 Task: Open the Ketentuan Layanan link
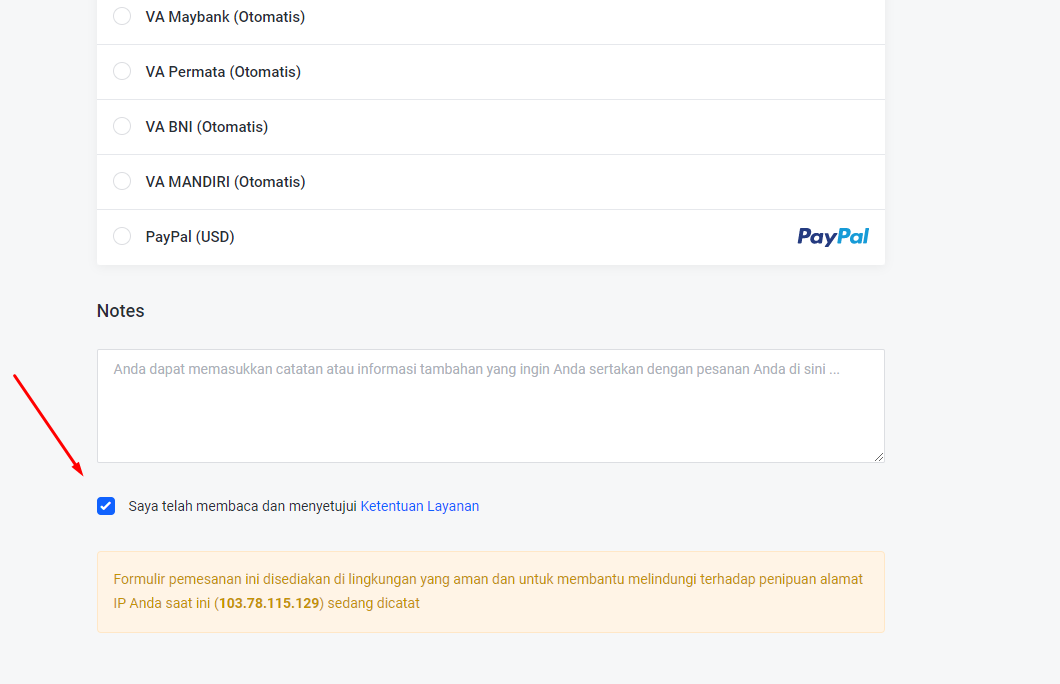pyautogui.click(x=420, y=506)
